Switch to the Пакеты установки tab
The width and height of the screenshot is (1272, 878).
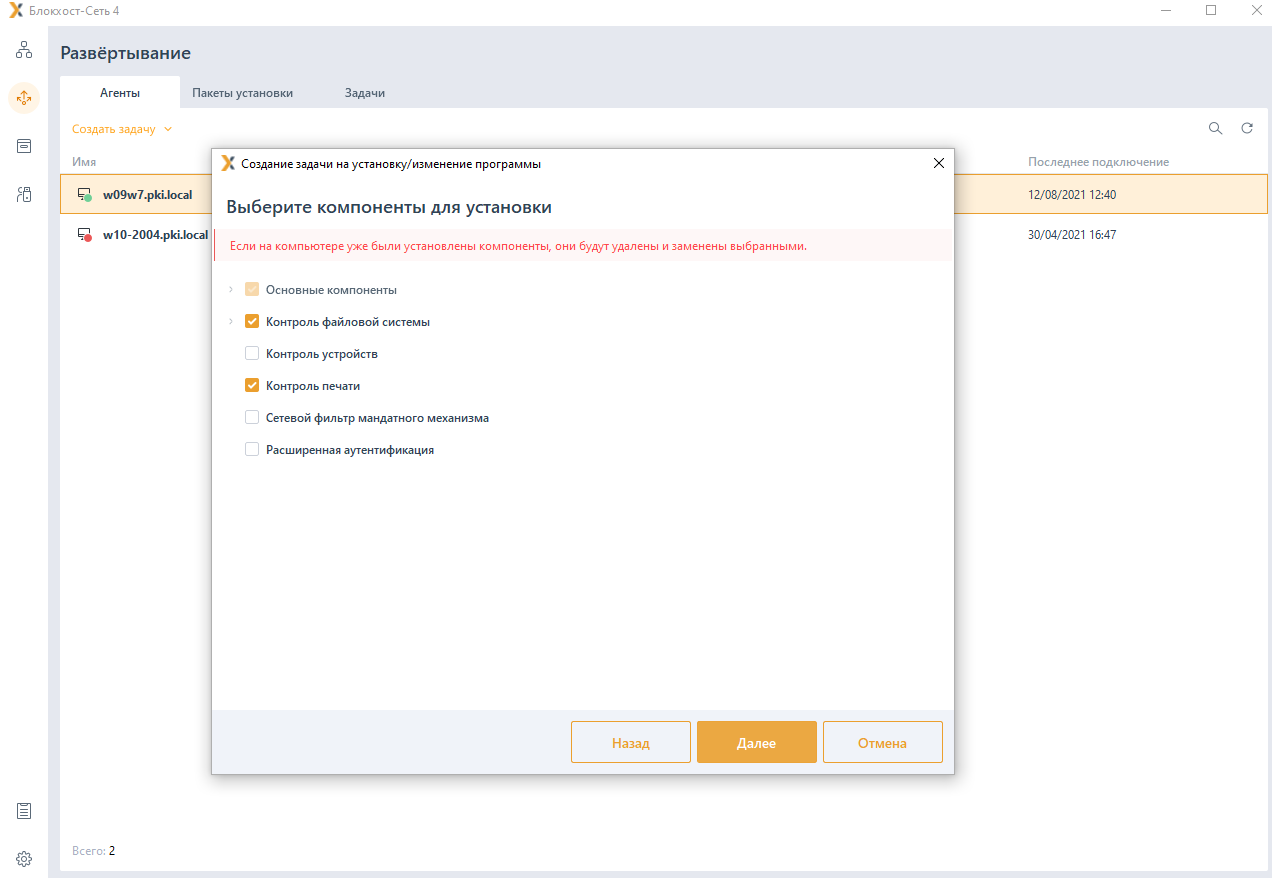point(242,93)
